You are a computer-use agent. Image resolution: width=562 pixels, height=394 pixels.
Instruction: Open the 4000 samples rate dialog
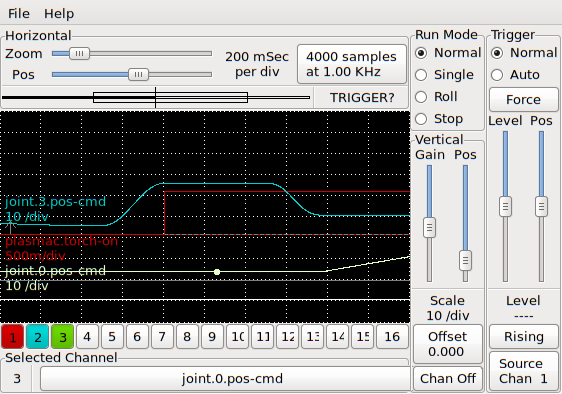click(352, 64)
